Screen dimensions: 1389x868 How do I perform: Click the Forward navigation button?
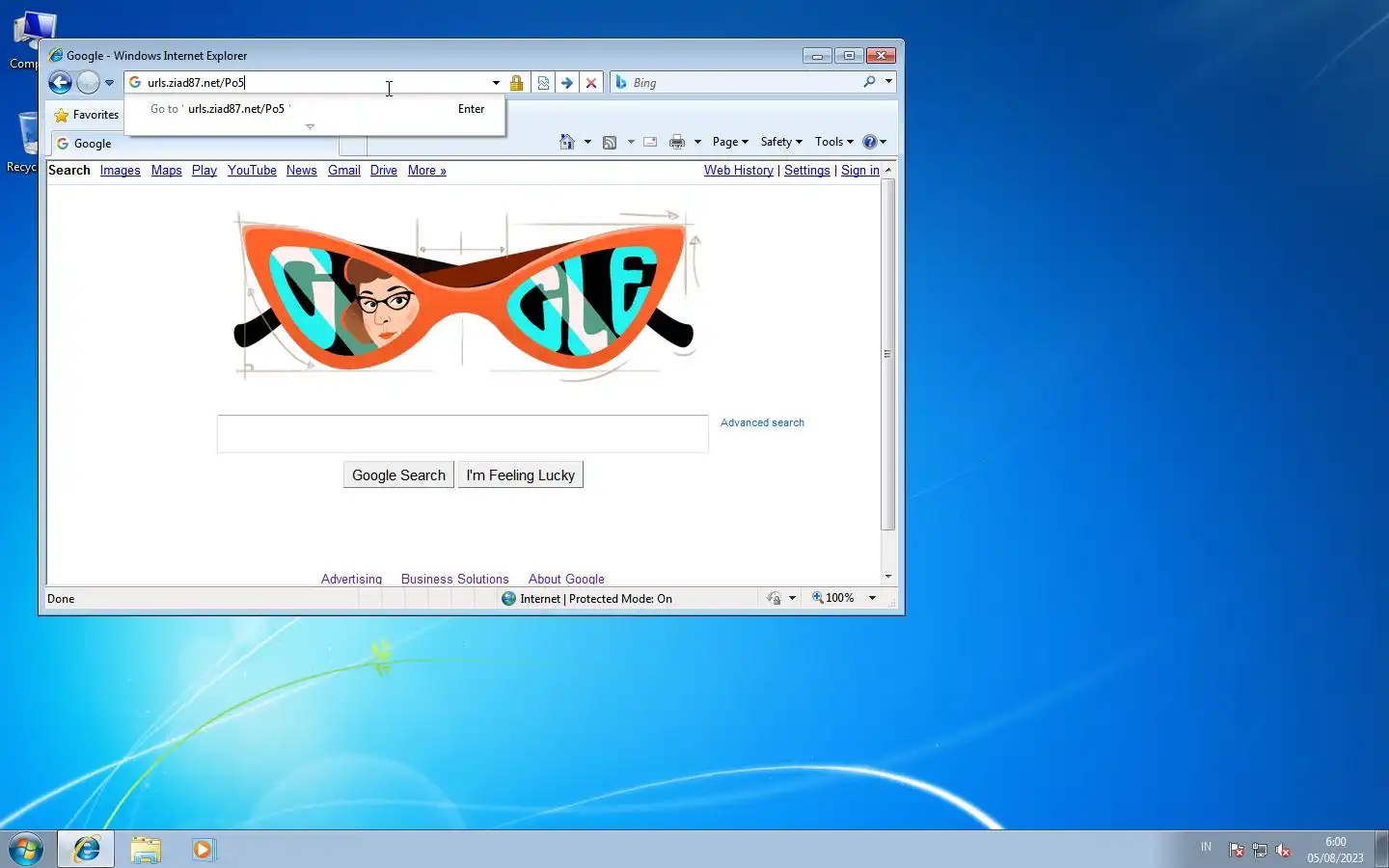(88, 83)
